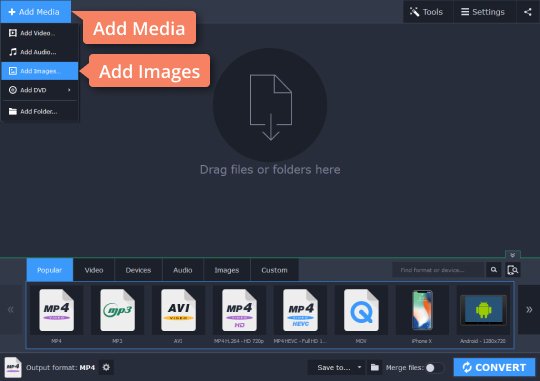Select the MOV QuickTime preset
The height and width of the screenshot is (381, 540).
tap(361, 315)
